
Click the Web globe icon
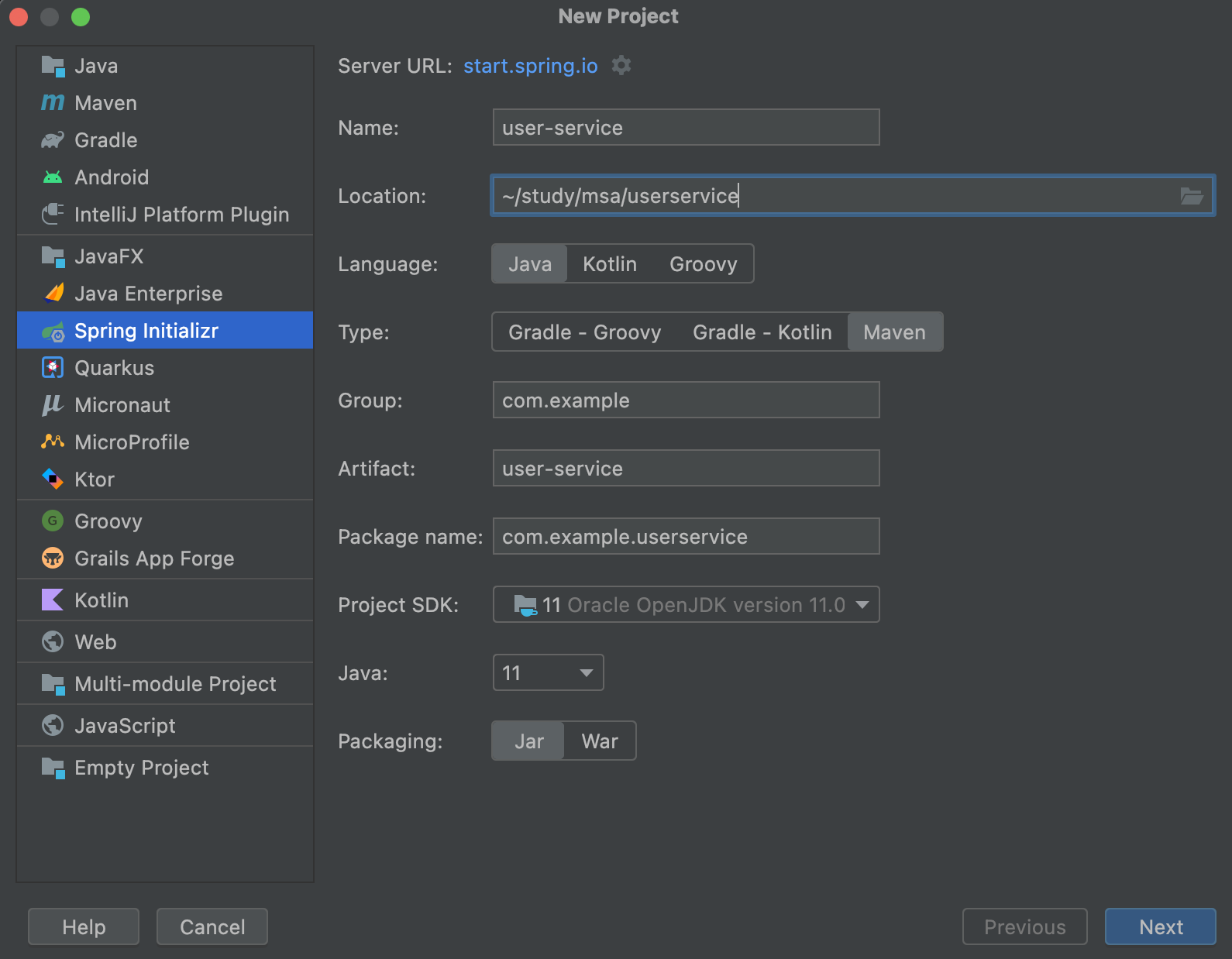53,642
